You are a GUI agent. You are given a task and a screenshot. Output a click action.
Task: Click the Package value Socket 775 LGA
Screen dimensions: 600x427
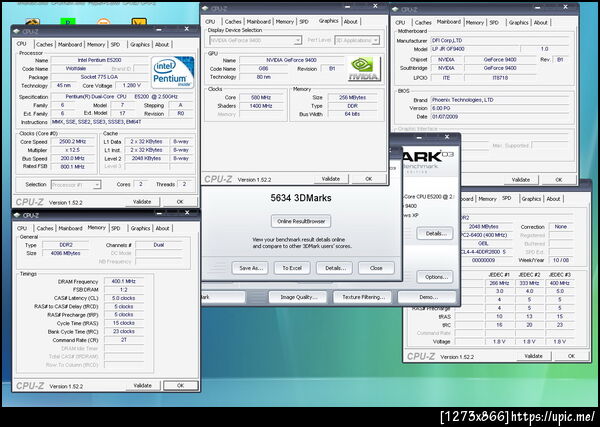coord(99,77)
